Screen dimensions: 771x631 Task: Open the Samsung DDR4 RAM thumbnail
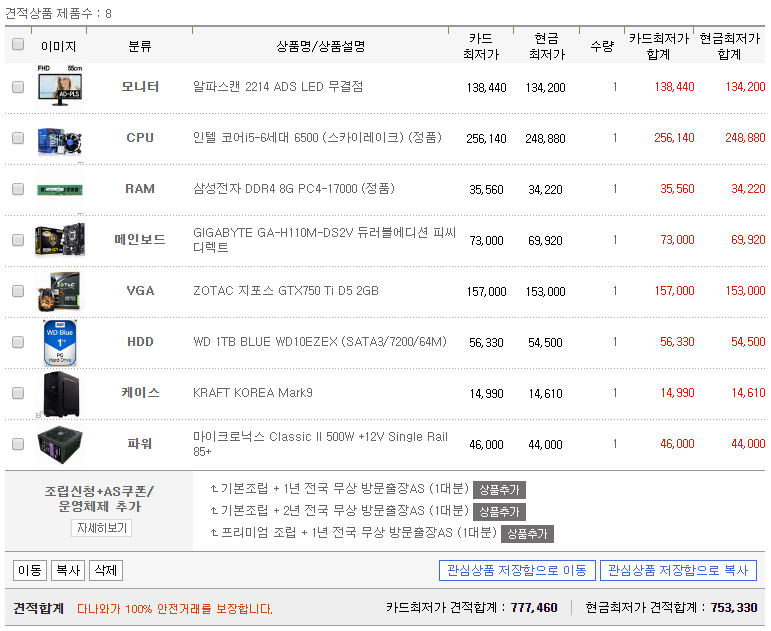pos(60,189)
